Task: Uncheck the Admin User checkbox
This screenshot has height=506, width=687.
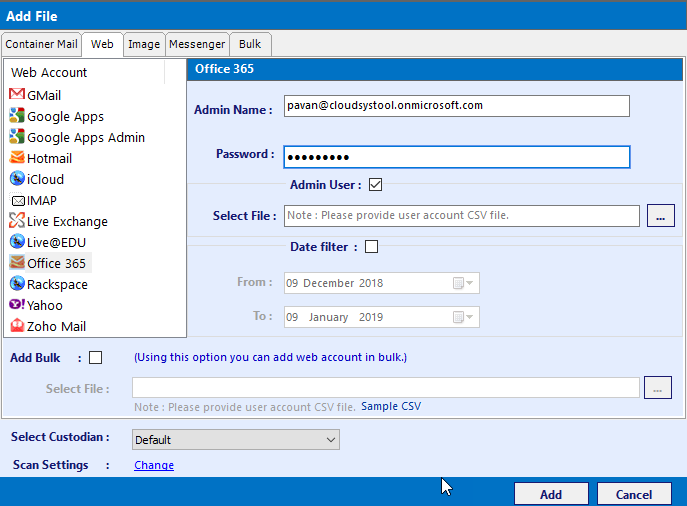Action: pos(375,184)
